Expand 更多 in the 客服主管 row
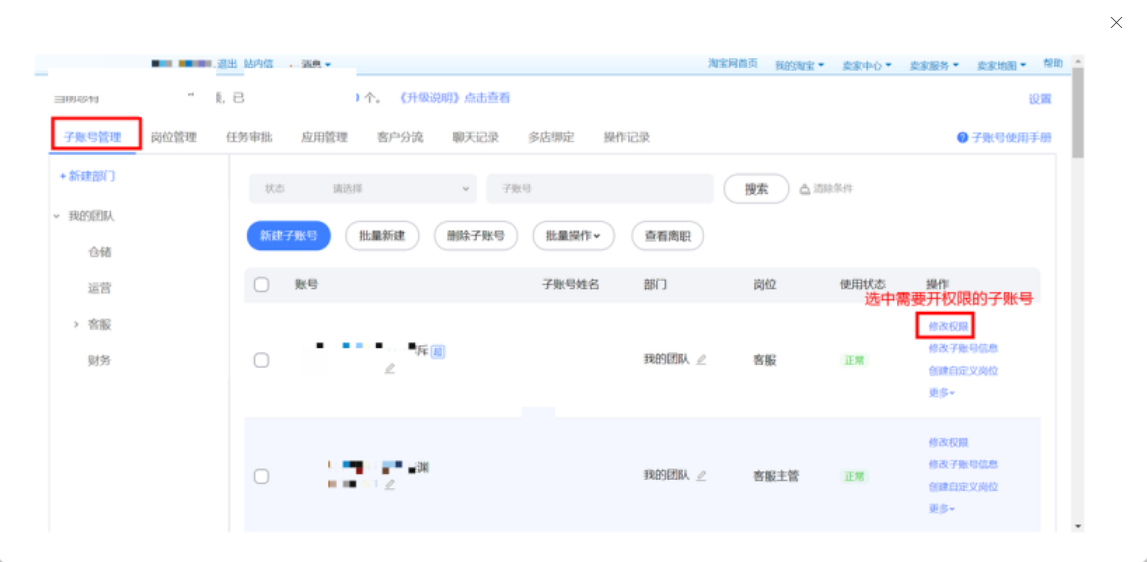This screenshot has height=562, width=1147. pos(942,509)
